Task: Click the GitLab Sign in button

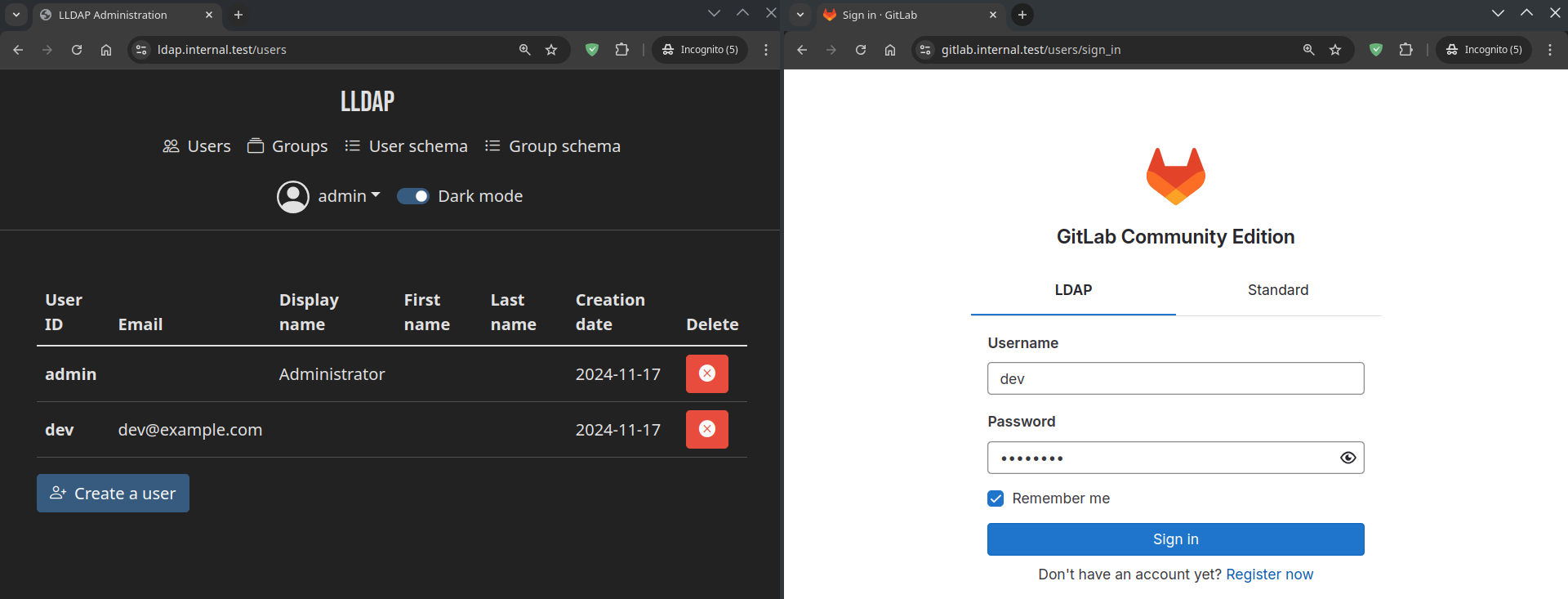Action: 1176,539
